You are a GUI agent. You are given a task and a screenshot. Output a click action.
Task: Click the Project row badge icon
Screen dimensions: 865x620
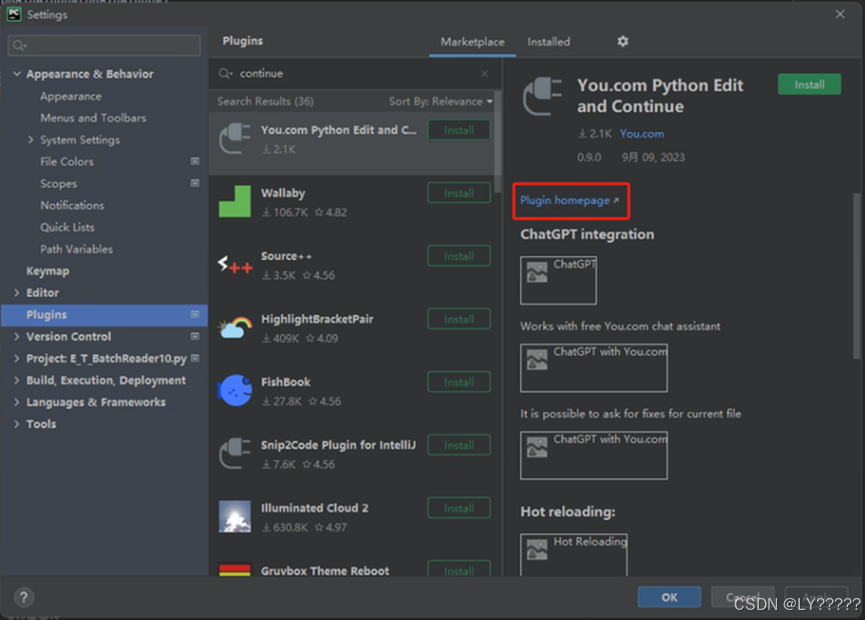pos(195,358)
